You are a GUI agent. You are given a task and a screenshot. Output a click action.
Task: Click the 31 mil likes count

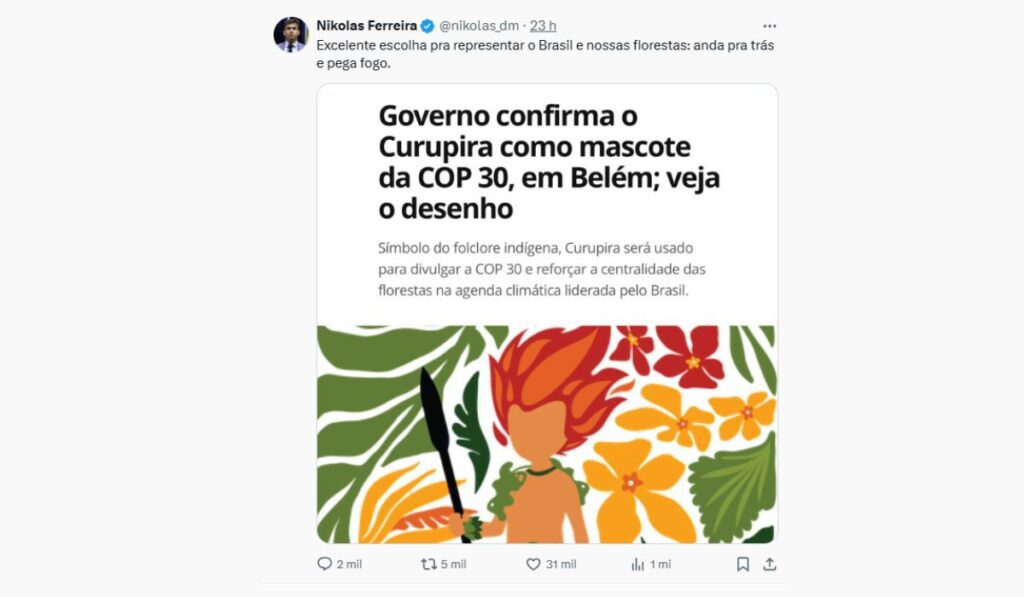click(x=560, y=565)
